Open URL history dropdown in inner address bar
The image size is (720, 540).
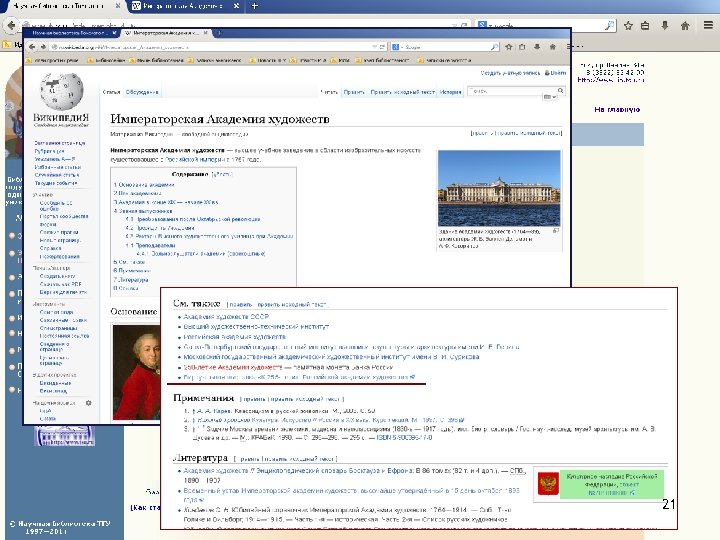[x=375, y=47]
